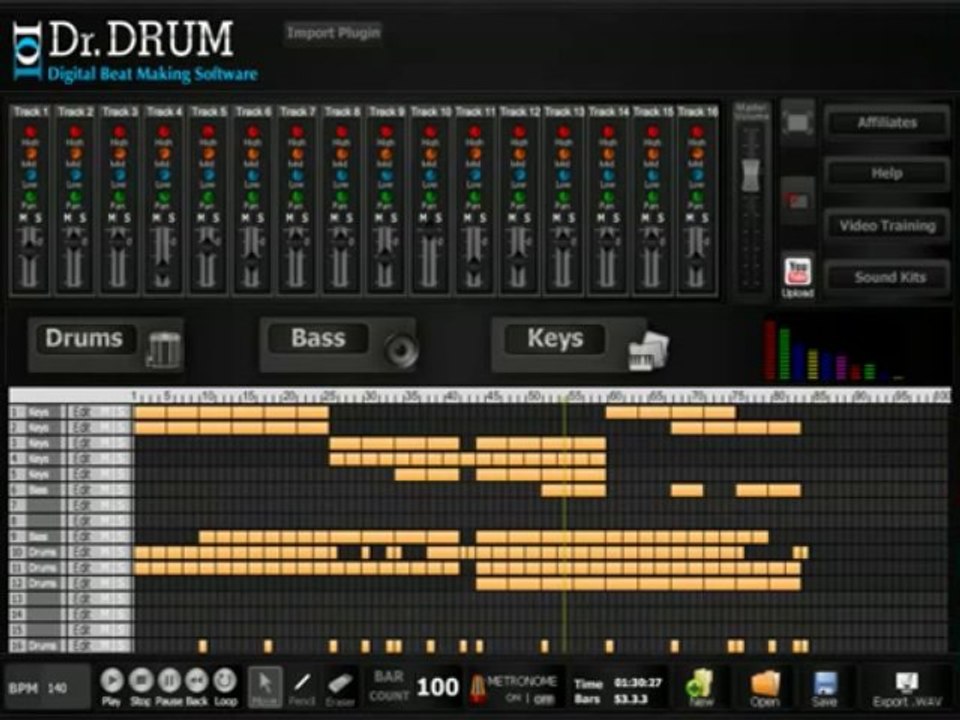The width and height of the screenshot is (960, 720).
Task: Export the beat as .WAV
Action: [907, 688]
